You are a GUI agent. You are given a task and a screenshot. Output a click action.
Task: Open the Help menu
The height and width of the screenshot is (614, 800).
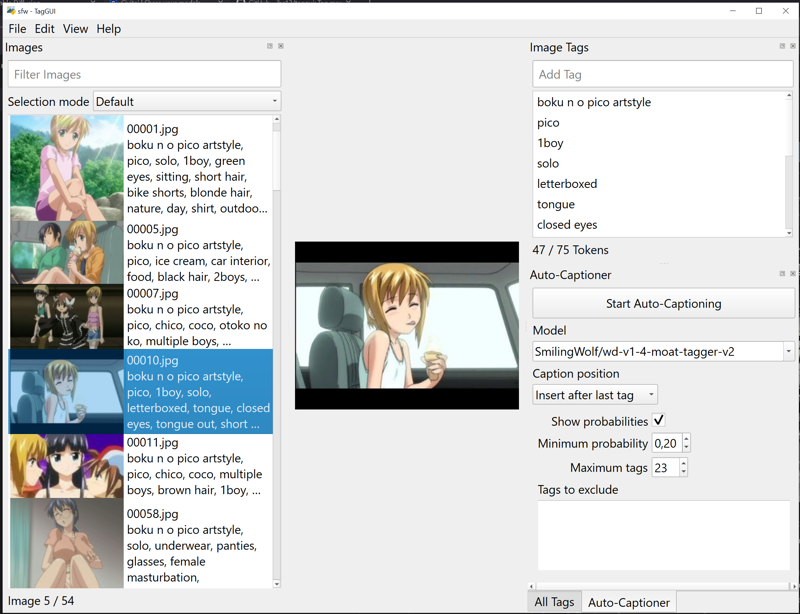(x=109, y=29)
